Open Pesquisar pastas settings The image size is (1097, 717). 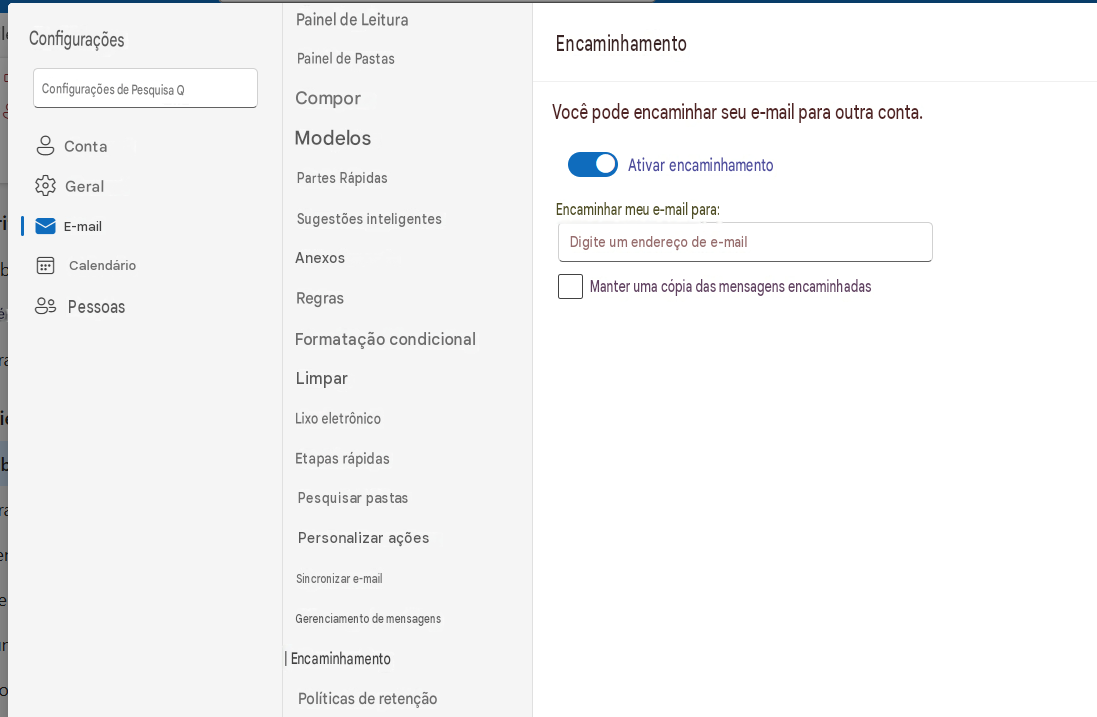[353, 498]
